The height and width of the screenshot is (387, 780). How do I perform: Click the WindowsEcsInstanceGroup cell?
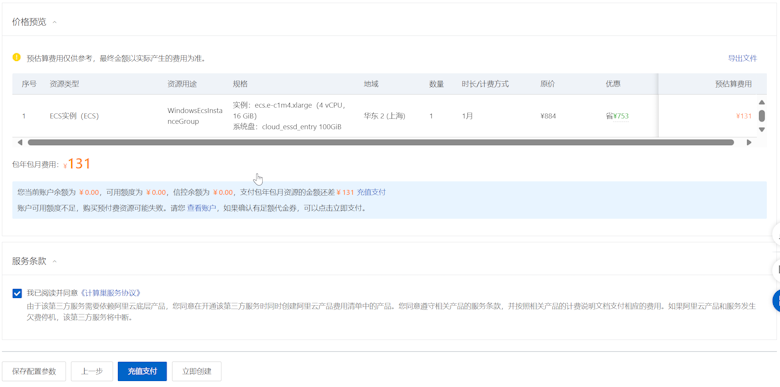(195, 116)
